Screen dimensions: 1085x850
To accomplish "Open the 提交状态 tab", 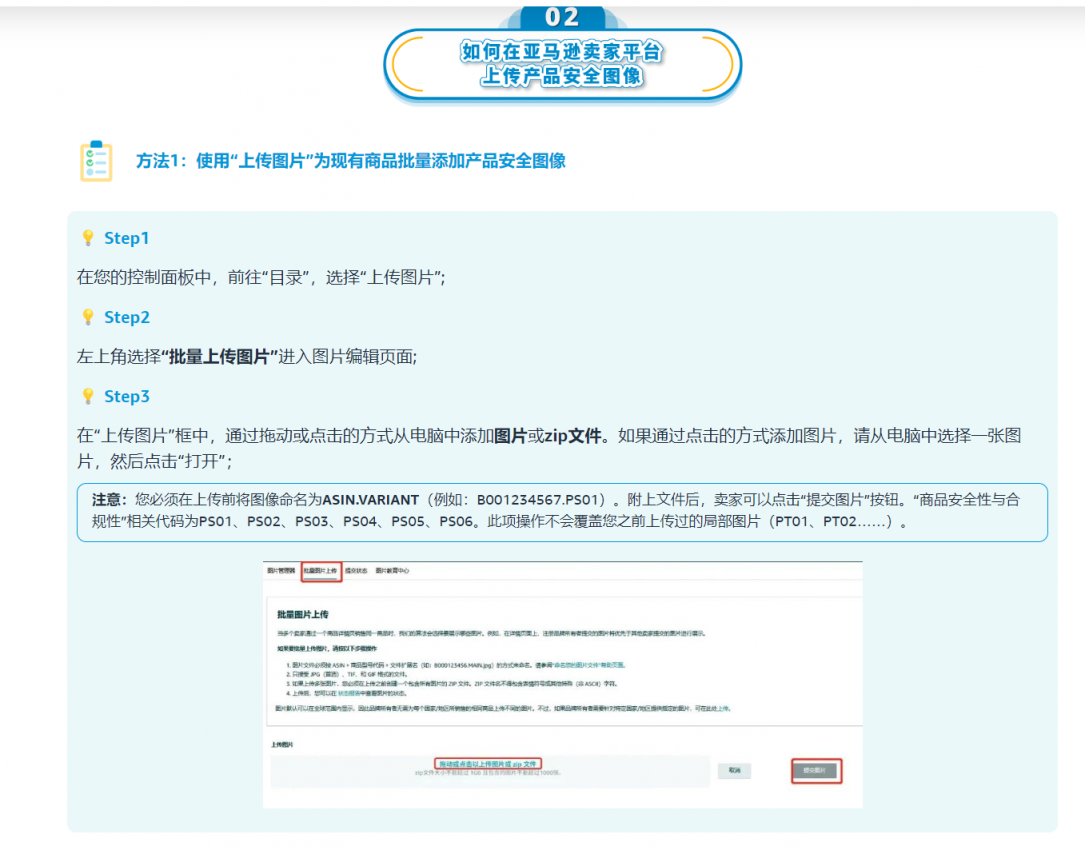I will (x=356, y=571).
